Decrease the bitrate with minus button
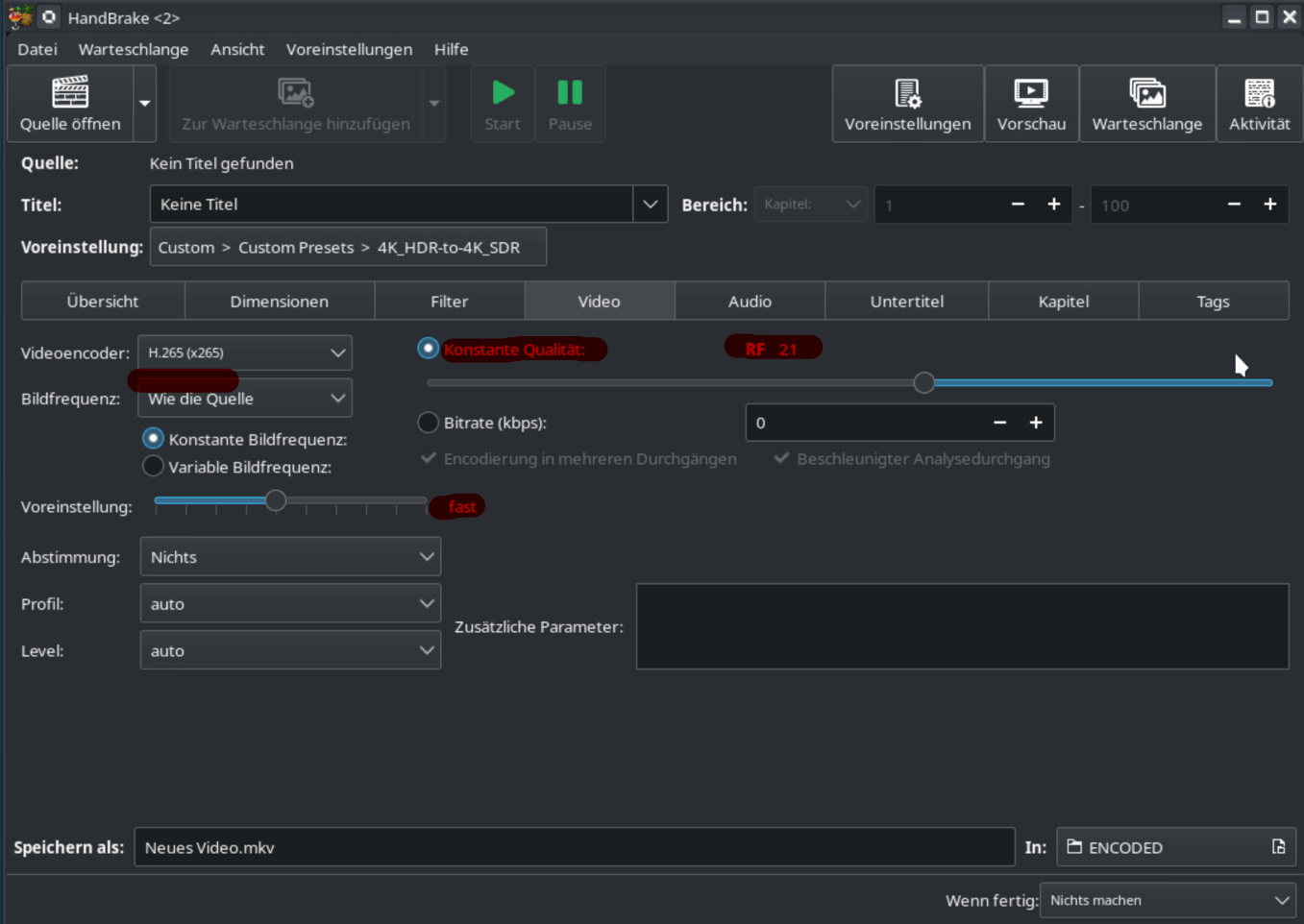 [x=999, y=423]
